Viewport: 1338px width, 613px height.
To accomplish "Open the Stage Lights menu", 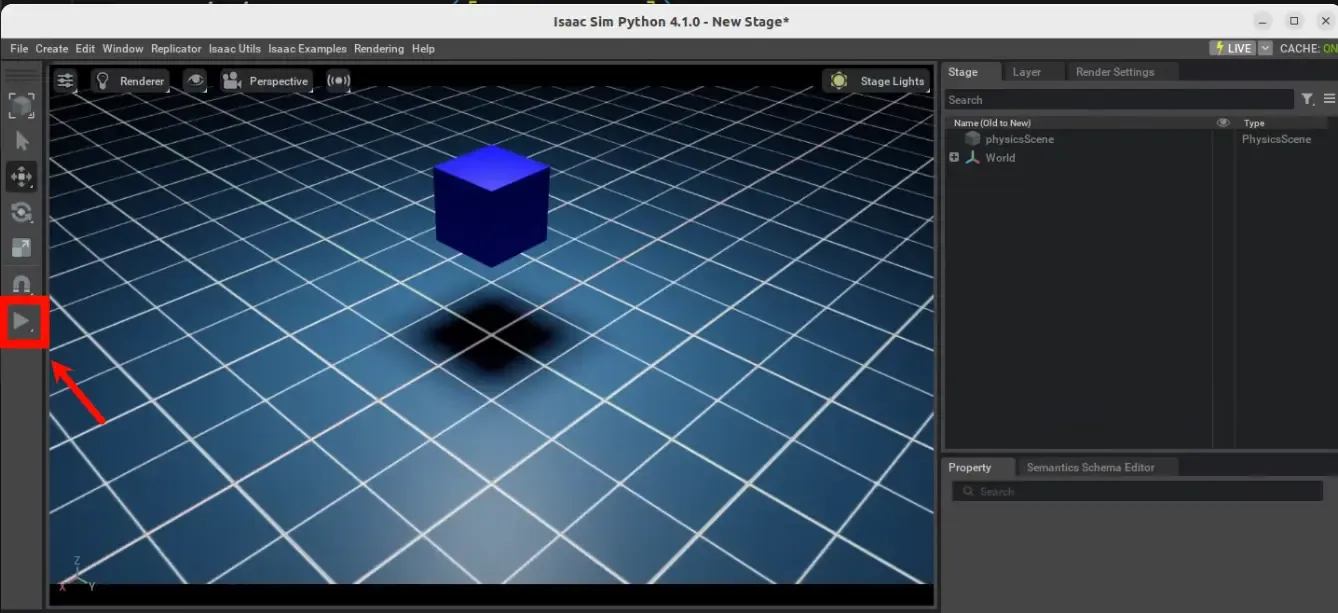I will point(878,81).
